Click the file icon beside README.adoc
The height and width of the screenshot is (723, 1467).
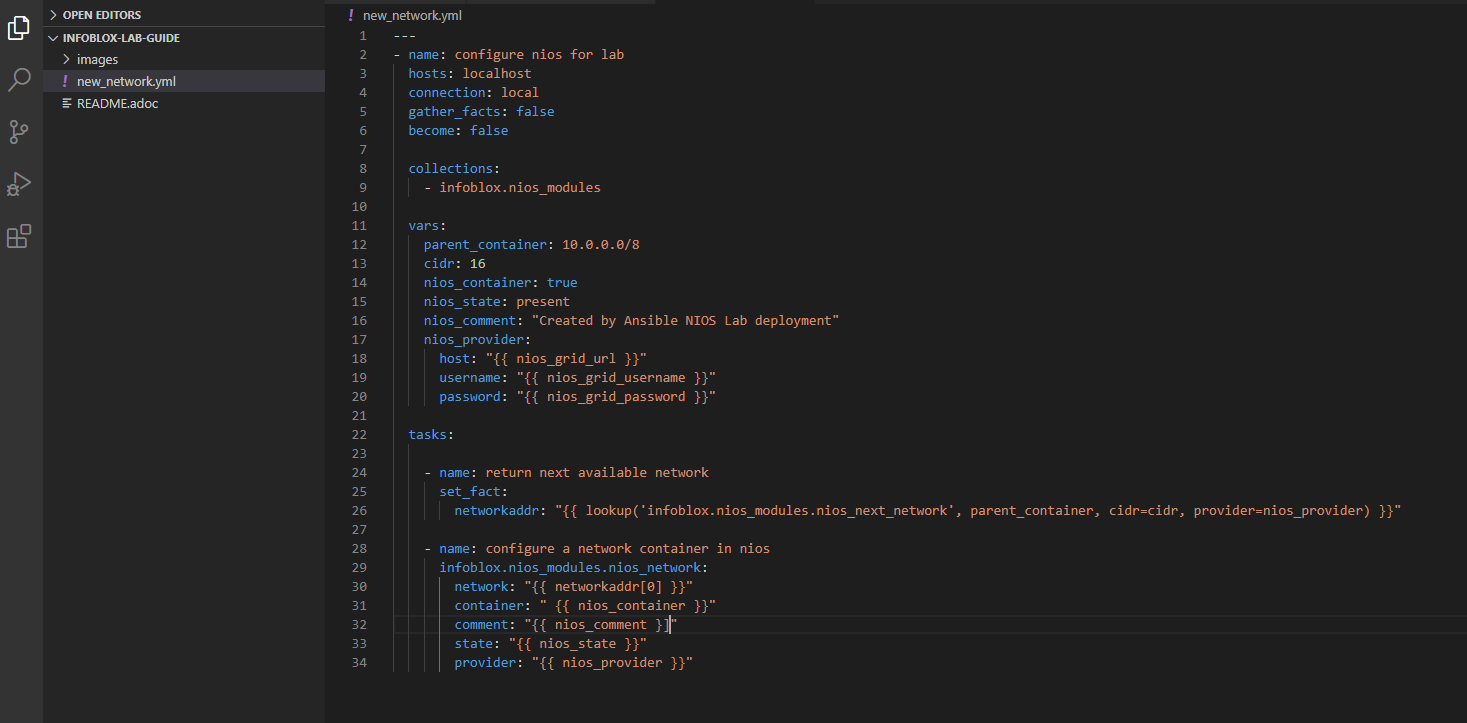pos(66,103)
